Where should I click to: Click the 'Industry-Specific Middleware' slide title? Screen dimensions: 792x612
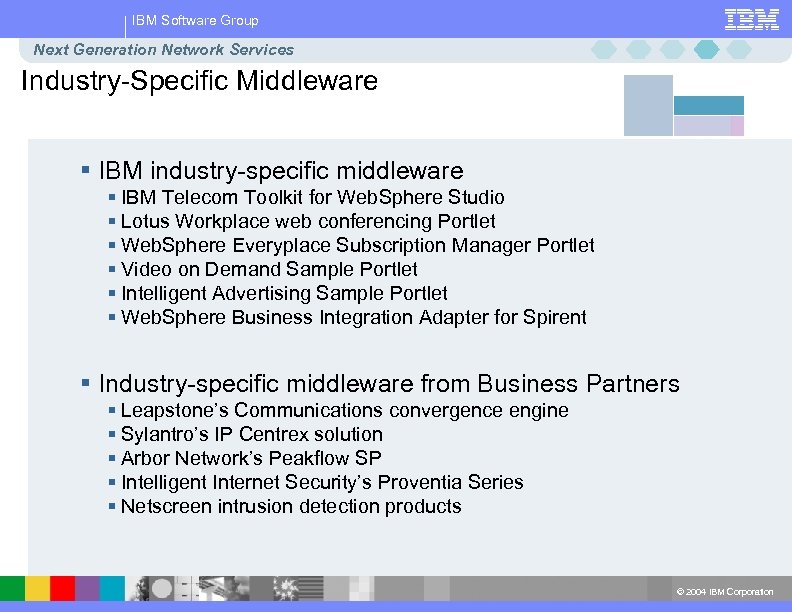(x=199, y=81)
